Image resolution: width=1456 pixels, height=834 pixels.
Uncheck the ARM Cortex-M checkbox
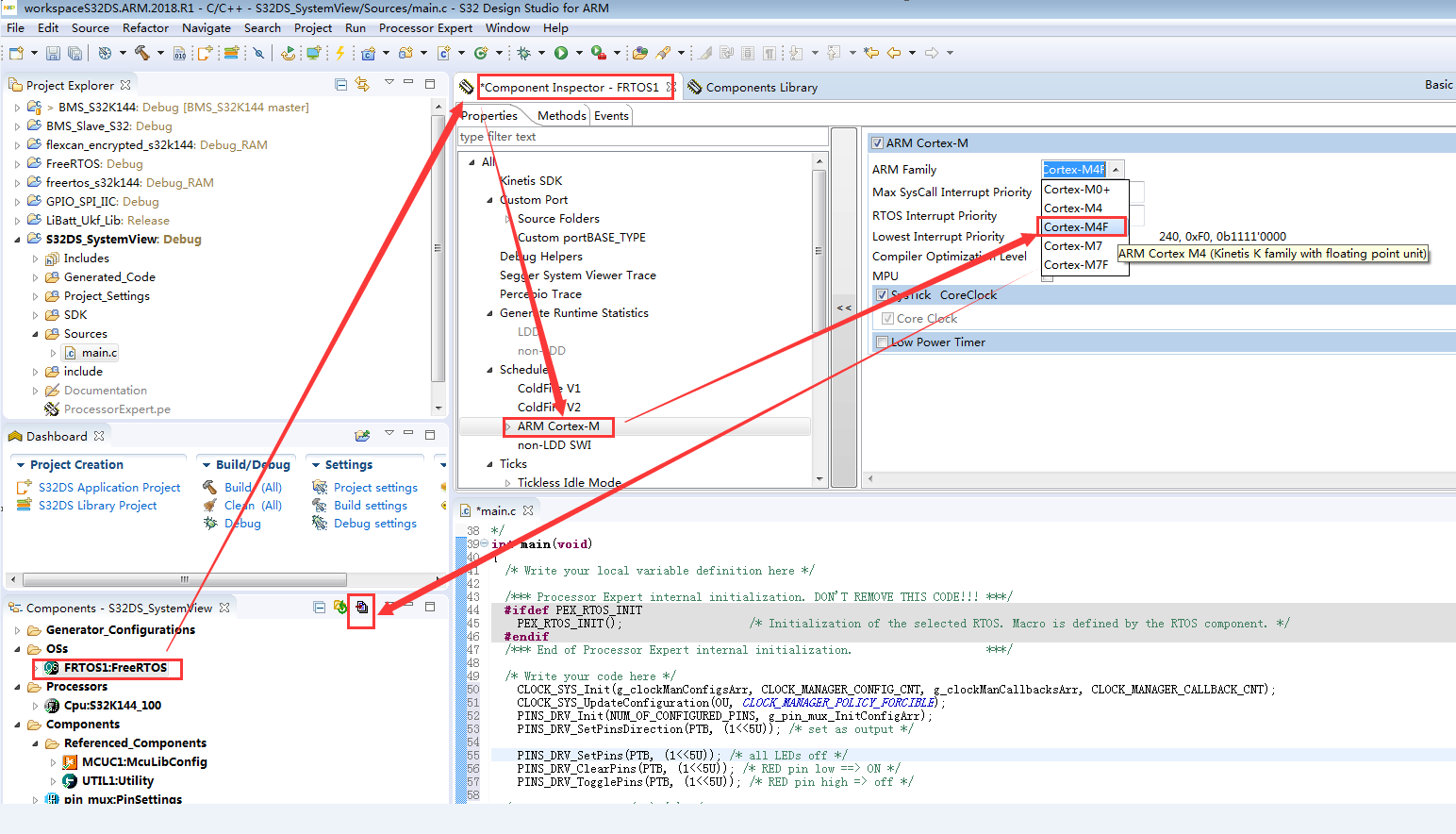pyautogui.click(x=877, y=142)
